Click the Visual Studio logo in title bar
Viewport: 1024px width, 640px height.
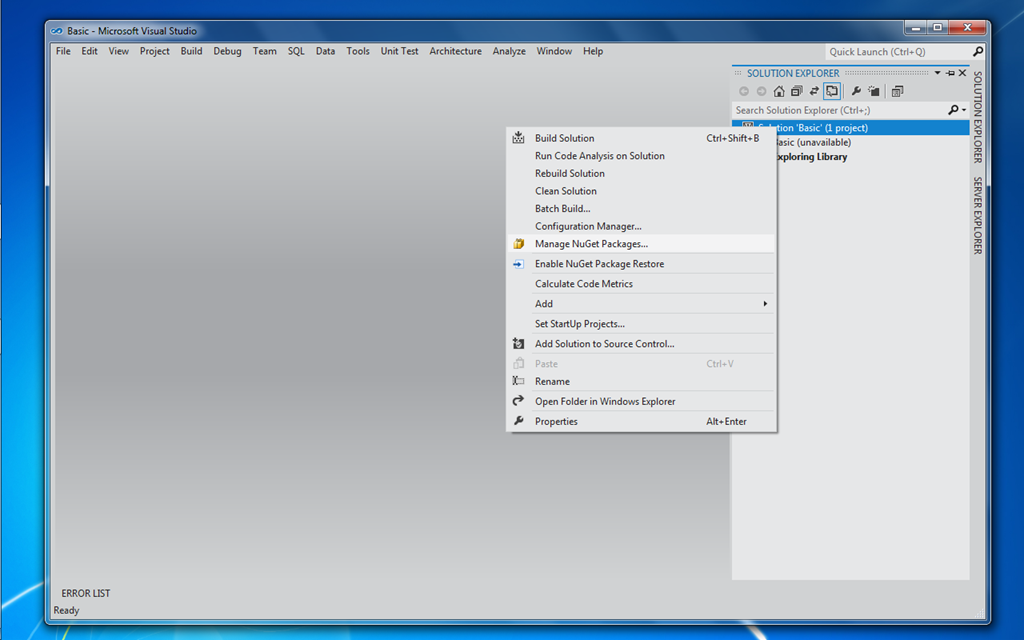[57, 31]
